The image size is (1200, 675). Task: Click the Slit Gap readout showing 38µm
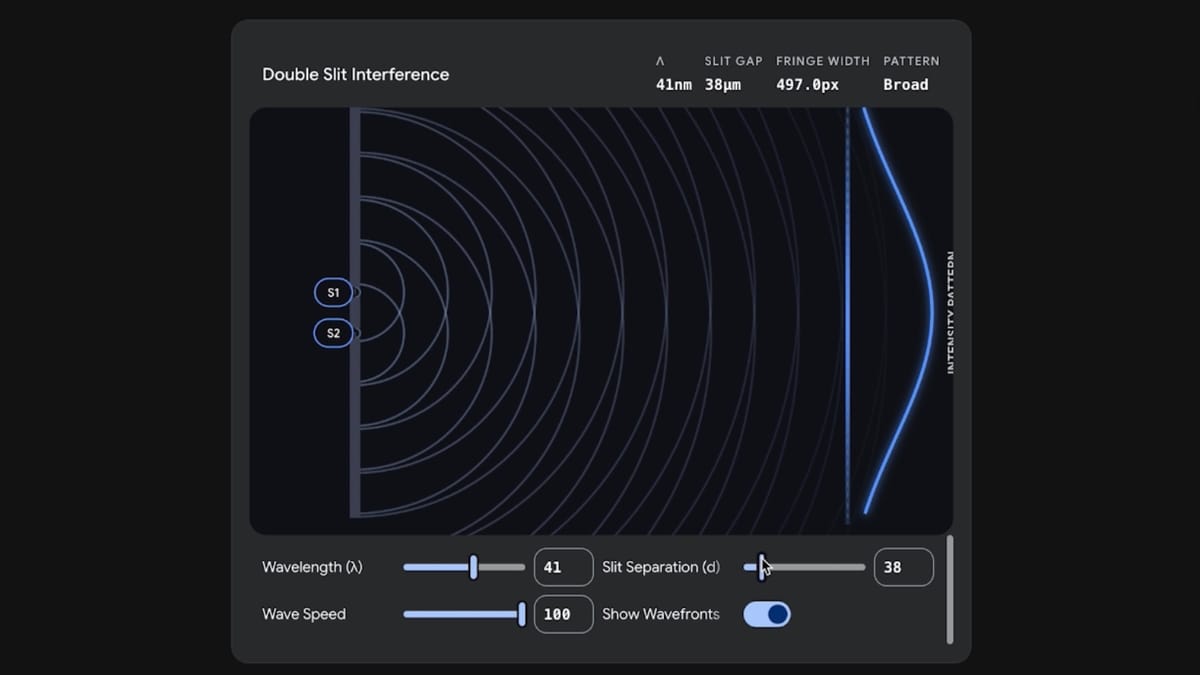[x=723, y=84]
